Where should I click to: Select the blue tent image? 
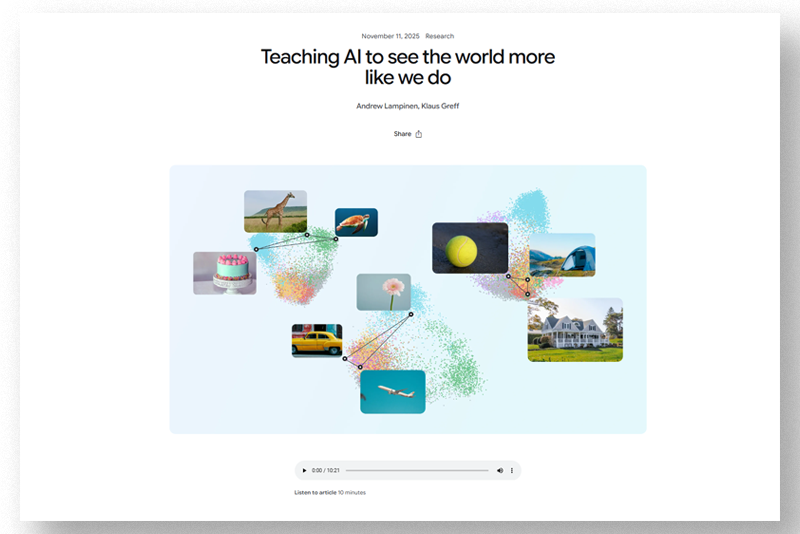[x=562, y=254]
